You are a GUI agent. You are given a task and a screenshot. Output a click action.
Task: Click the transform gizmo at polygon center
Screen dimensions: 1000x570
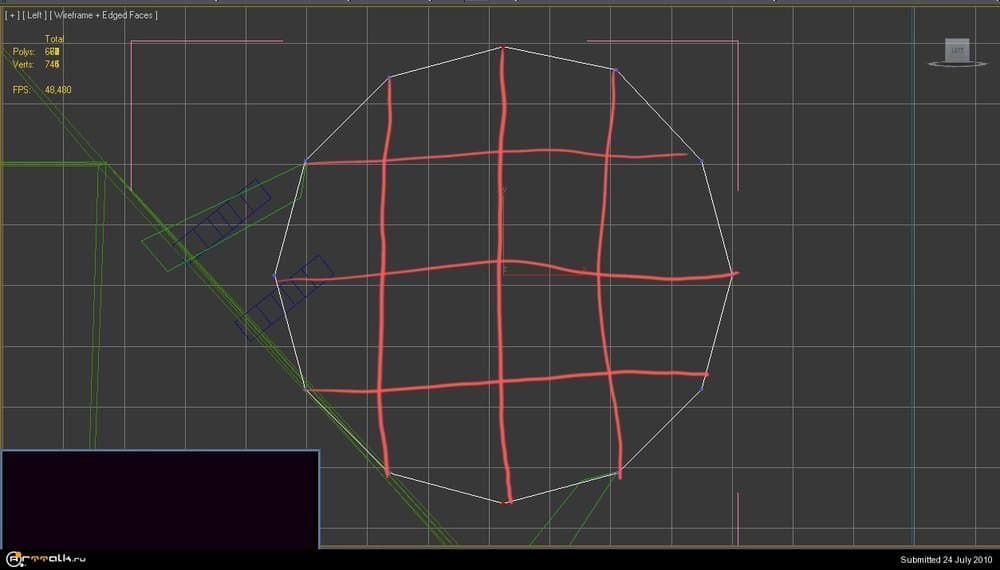click(505, 268)
